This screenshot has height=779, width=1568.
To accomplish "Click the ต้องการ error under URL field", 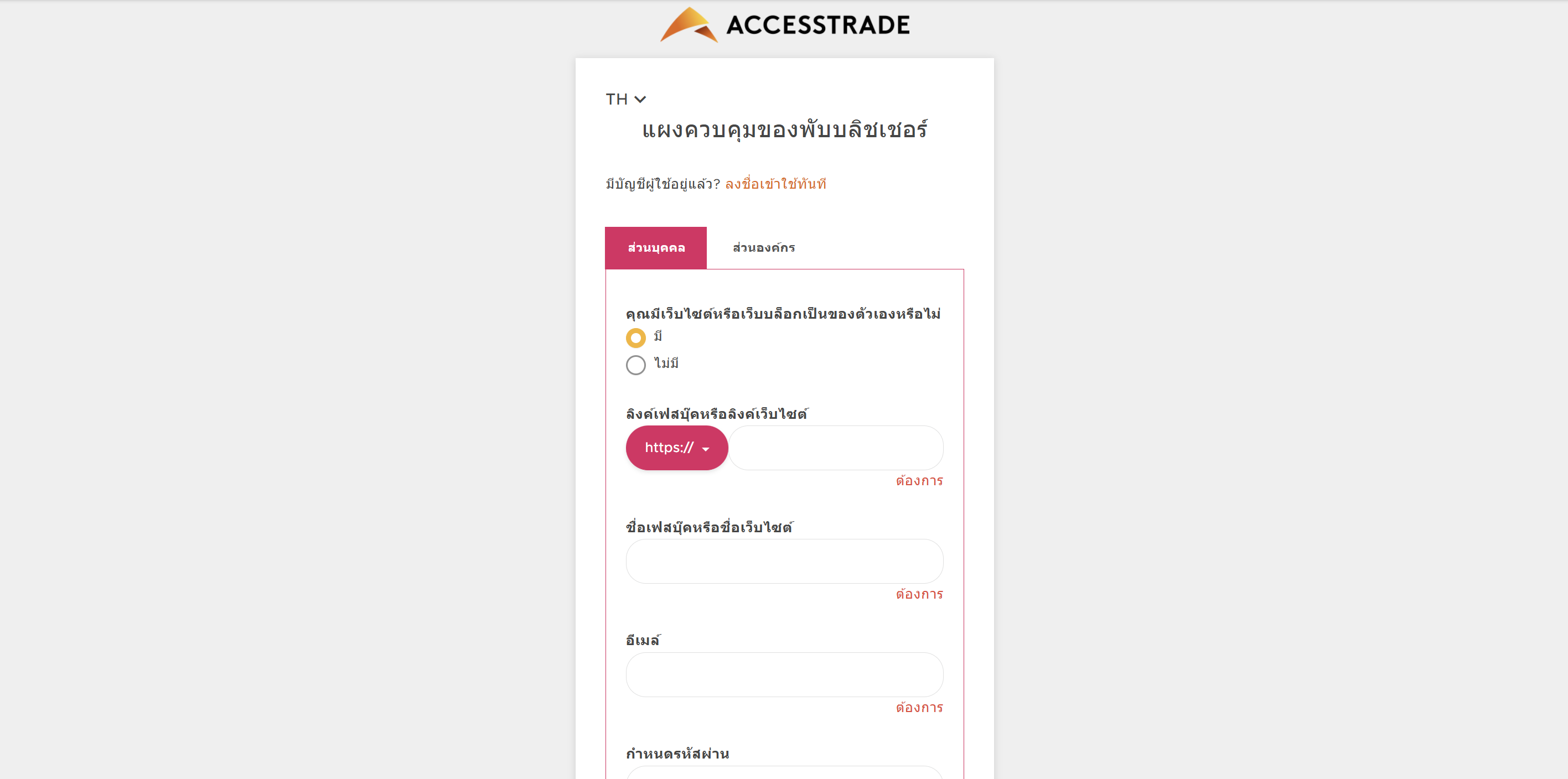I will (x=919, y=481).
